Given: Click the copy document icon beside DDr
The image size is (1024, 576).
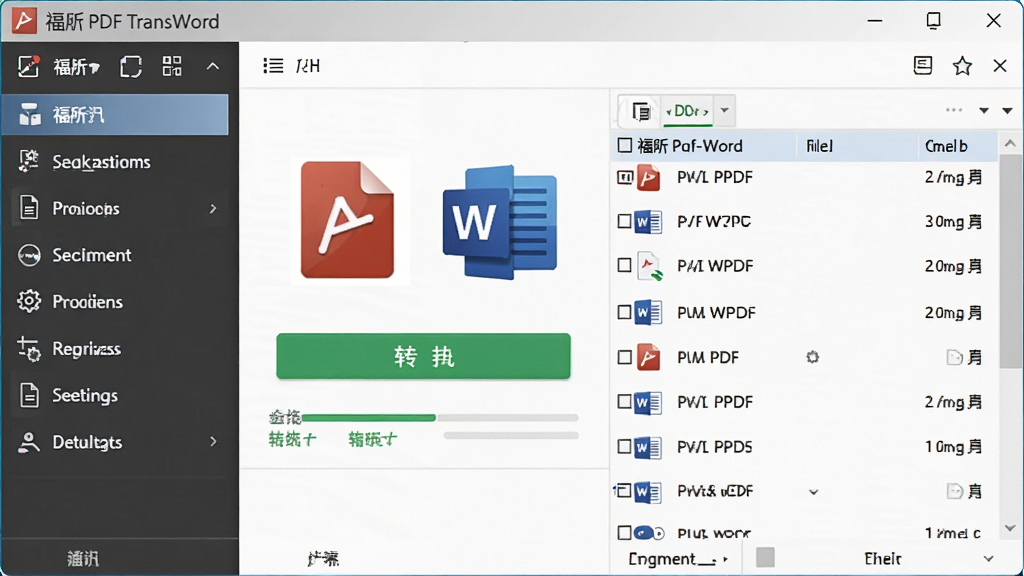Looking at the screenshot, I should 641,112.
